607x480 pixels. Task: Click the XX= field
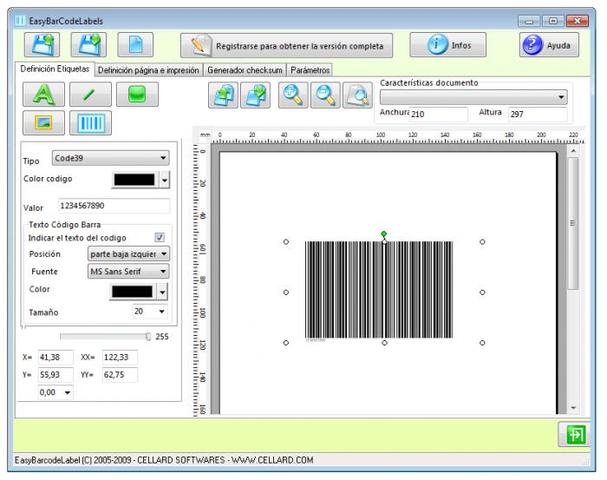coord(120,357)
